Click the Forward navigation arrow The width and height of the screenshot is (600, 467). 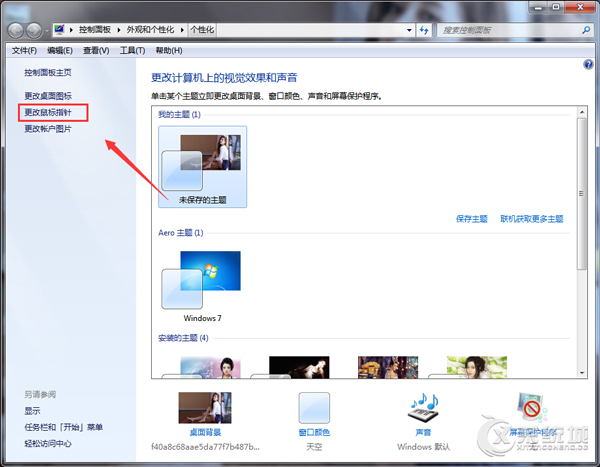[34, 31]
